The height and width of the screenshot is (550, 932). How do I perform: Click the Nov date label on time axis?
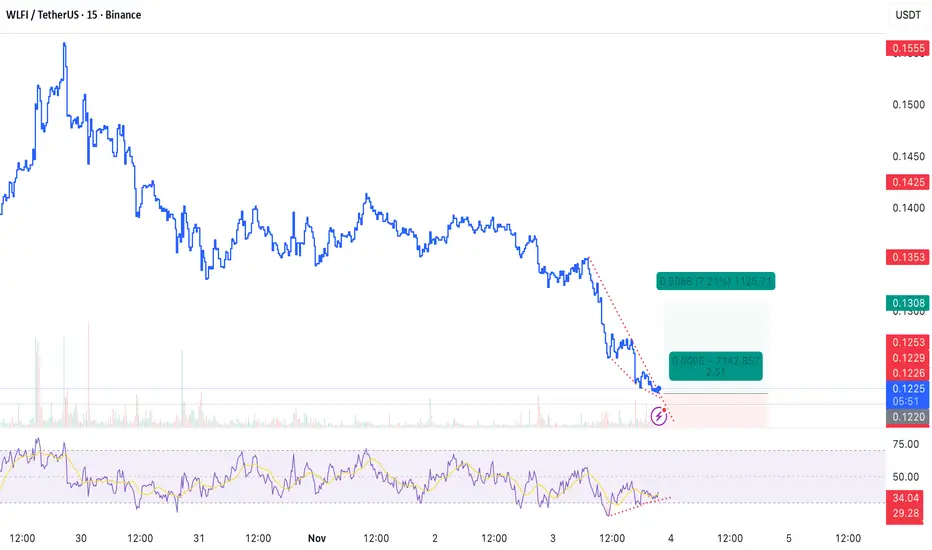point(317,538)
